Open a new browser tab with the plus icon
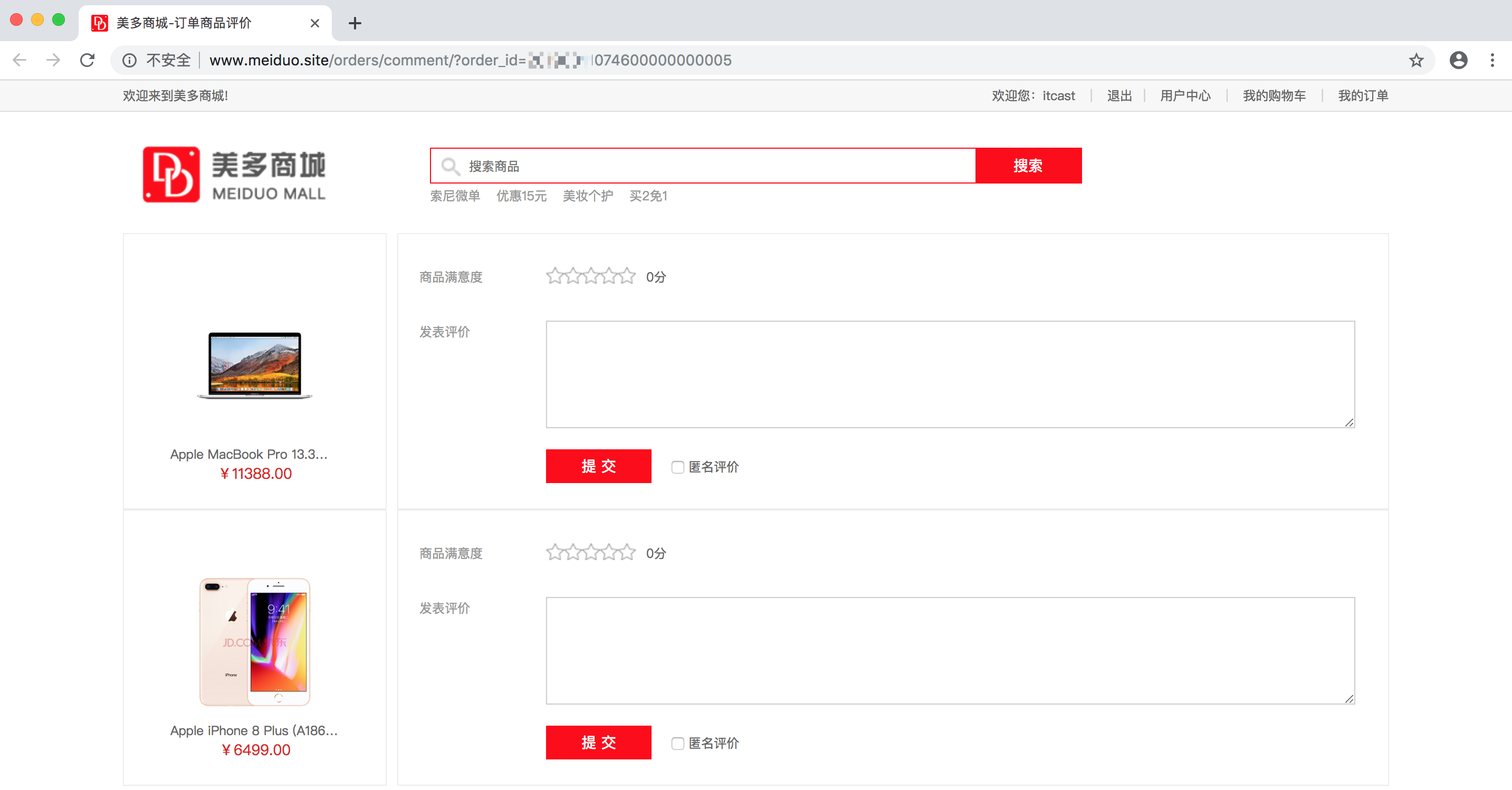Viewport: 1512px width, 790px height. [x=355, y=23]
